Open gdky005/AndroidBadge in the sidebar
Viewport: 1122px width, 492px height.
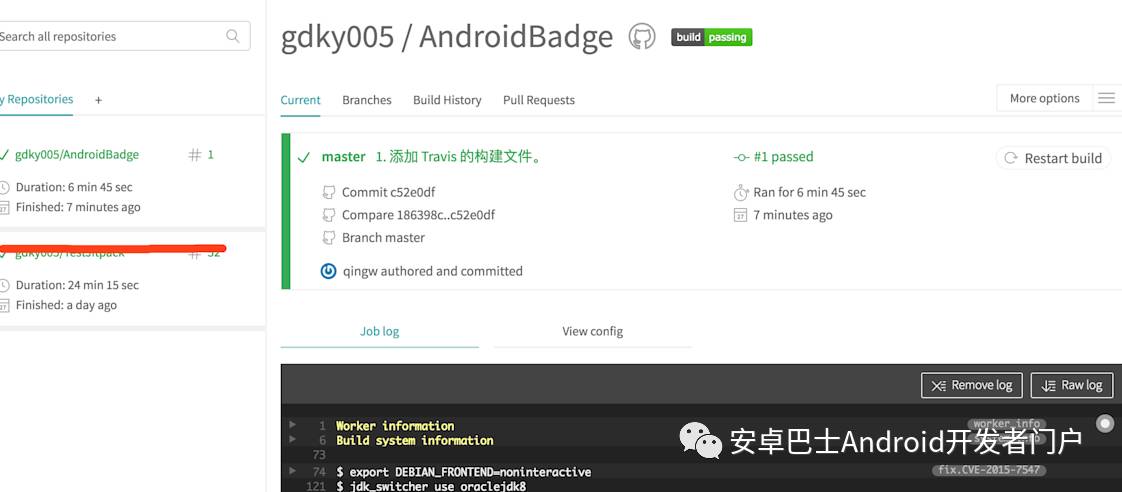77,154
